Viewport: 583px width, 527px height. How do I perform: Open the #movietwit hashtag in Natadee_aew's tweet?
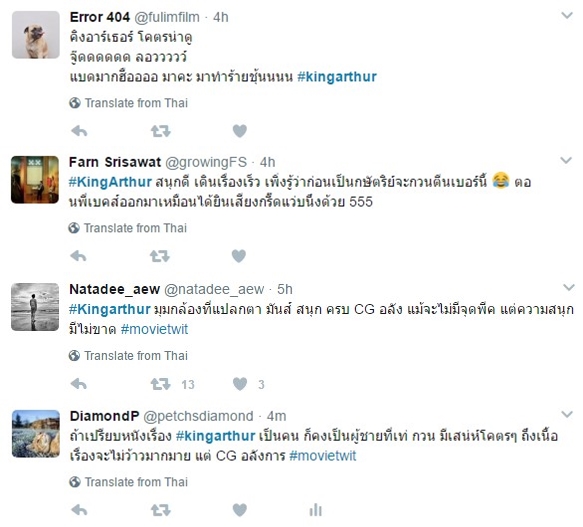[154, 329]
